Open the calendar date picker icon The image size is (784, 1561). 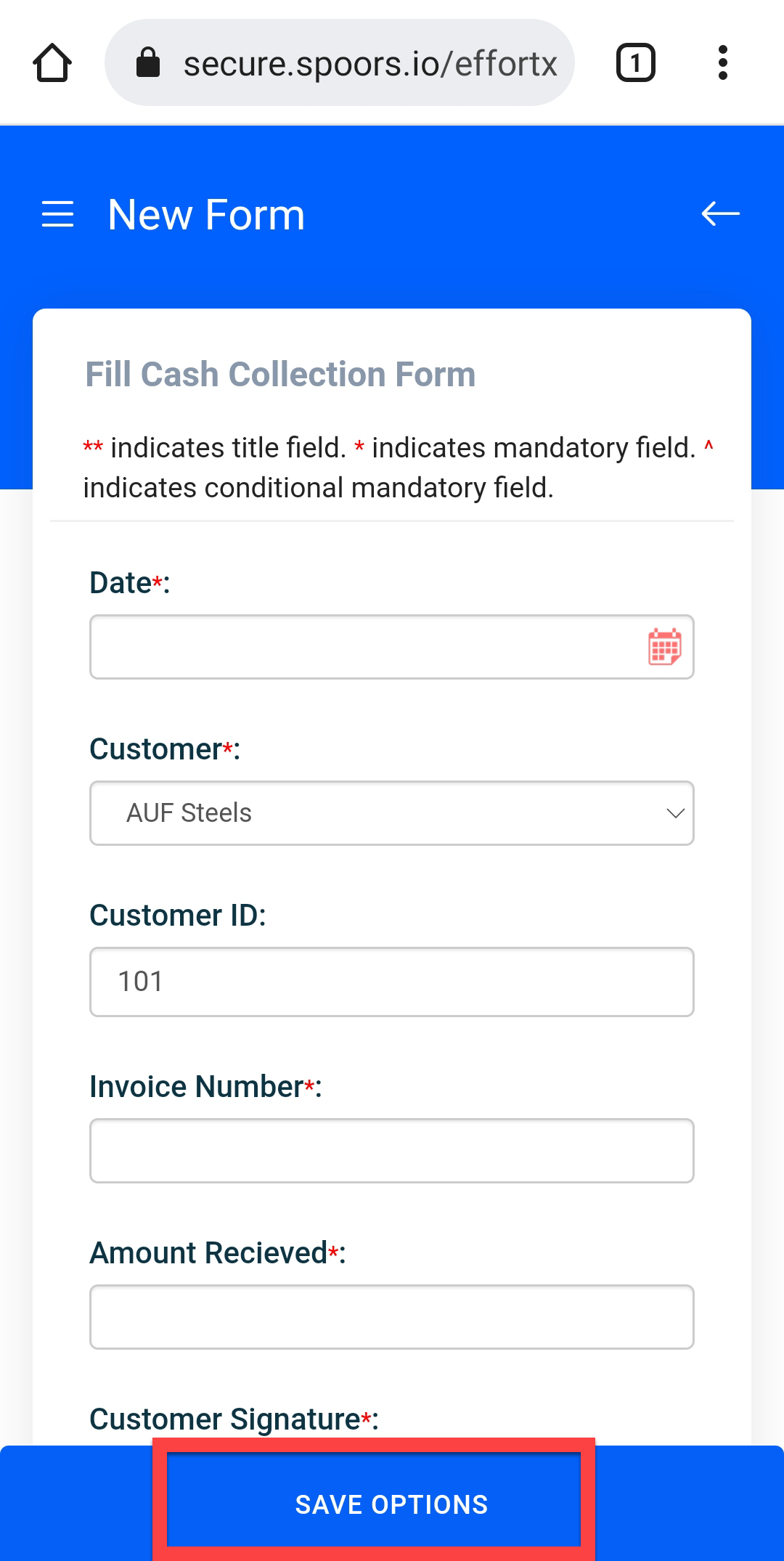point(664,647)
